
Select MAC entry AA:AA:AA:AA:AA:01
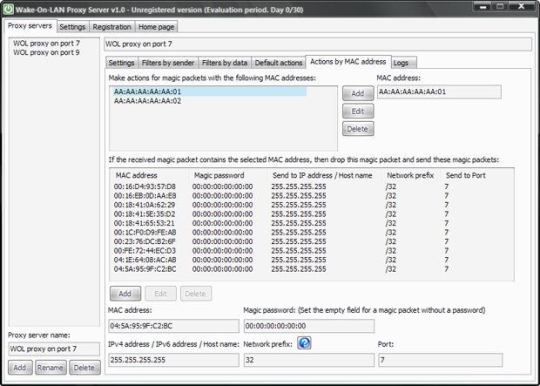(209, 92)
